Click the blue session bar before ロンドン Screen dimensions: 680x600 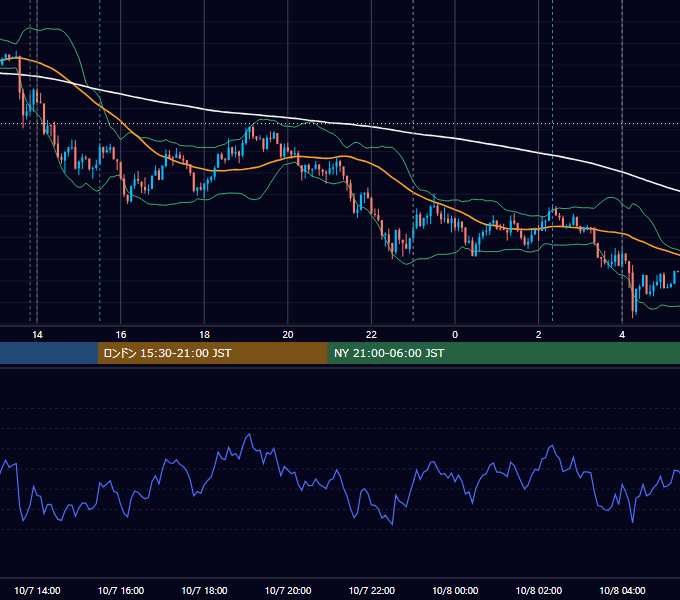[x=49, y=353]
